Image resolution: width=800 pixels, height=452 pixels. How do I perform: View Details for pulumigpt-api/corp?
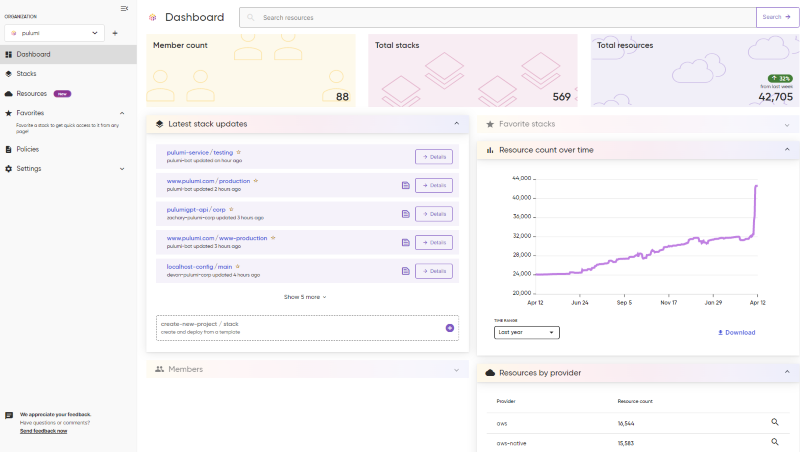(434, 214)
